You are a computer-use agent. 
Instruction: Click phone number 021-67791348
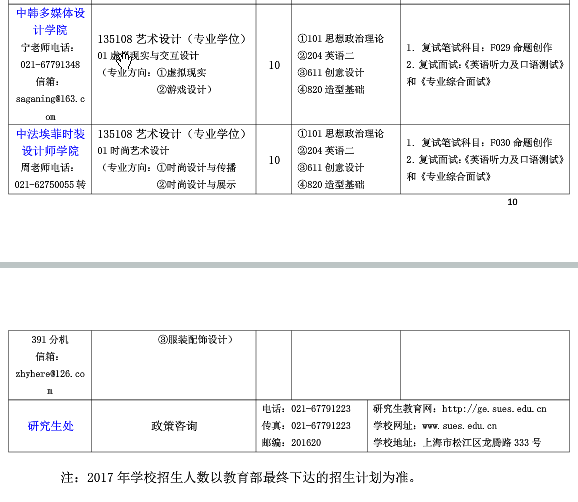pos(50,65)
